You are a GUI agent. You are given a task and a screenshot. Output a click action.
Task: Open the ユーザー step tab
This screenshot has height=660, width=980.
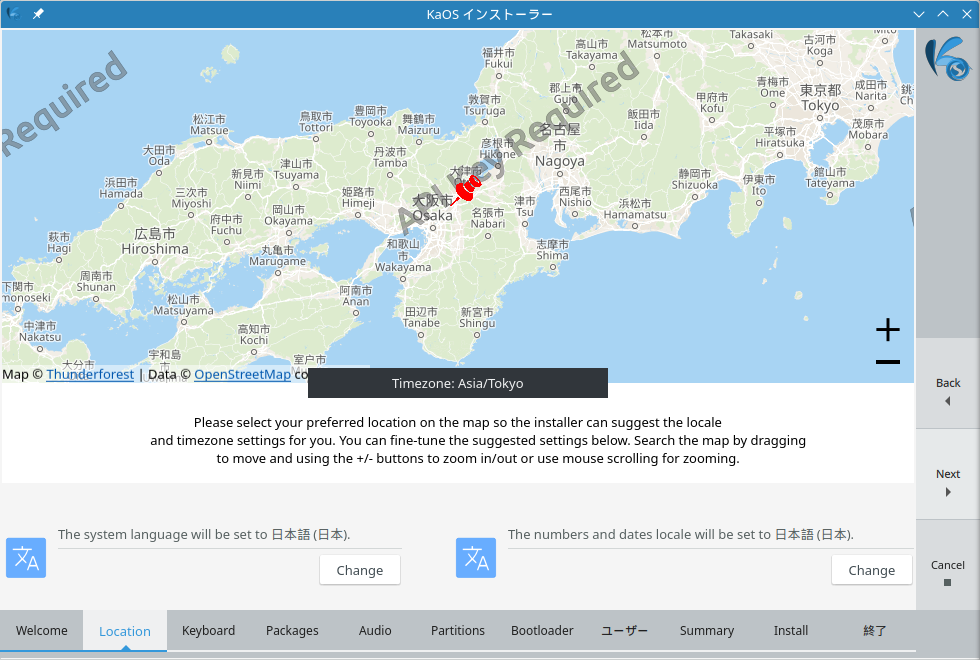(x=624, y=631)
